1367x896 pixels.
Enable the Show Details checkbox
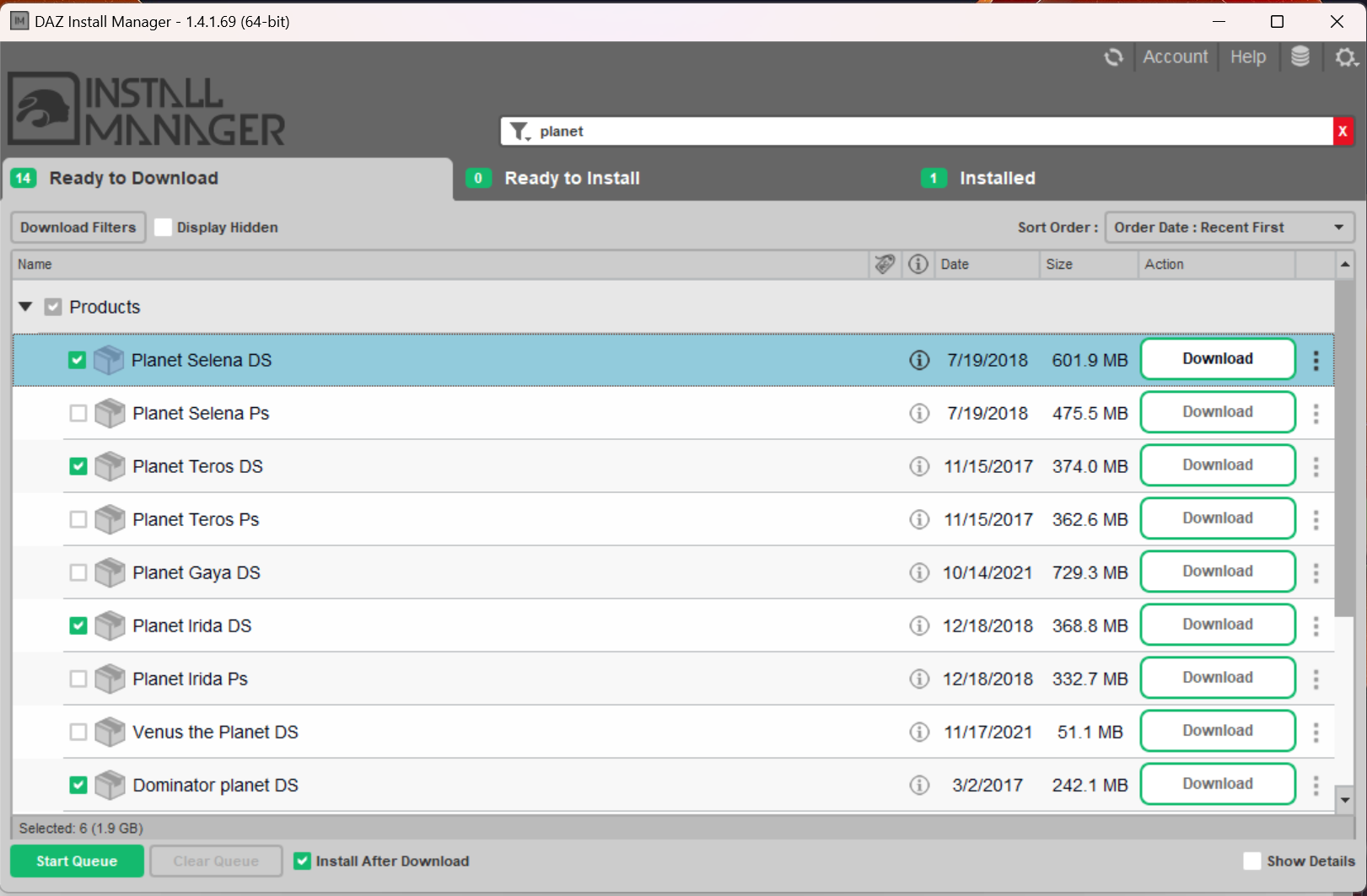pos(1252,861)
